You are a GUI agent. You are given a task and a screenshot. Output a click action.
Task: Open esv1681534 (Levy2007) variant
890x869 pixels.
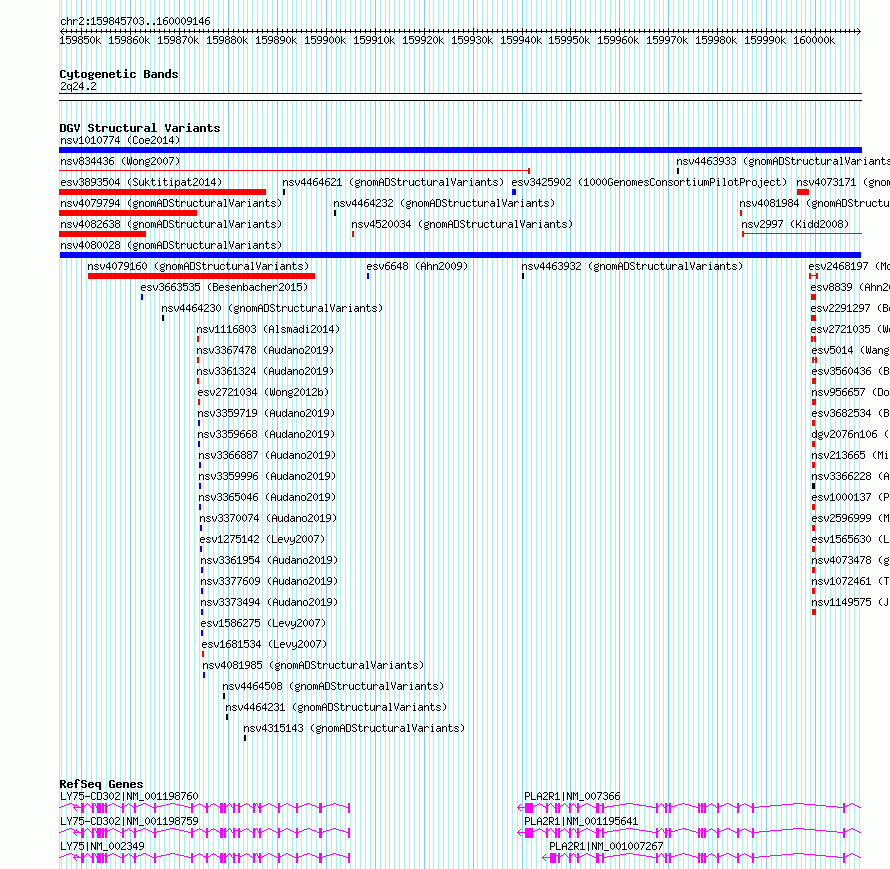[x=265, y=644]
